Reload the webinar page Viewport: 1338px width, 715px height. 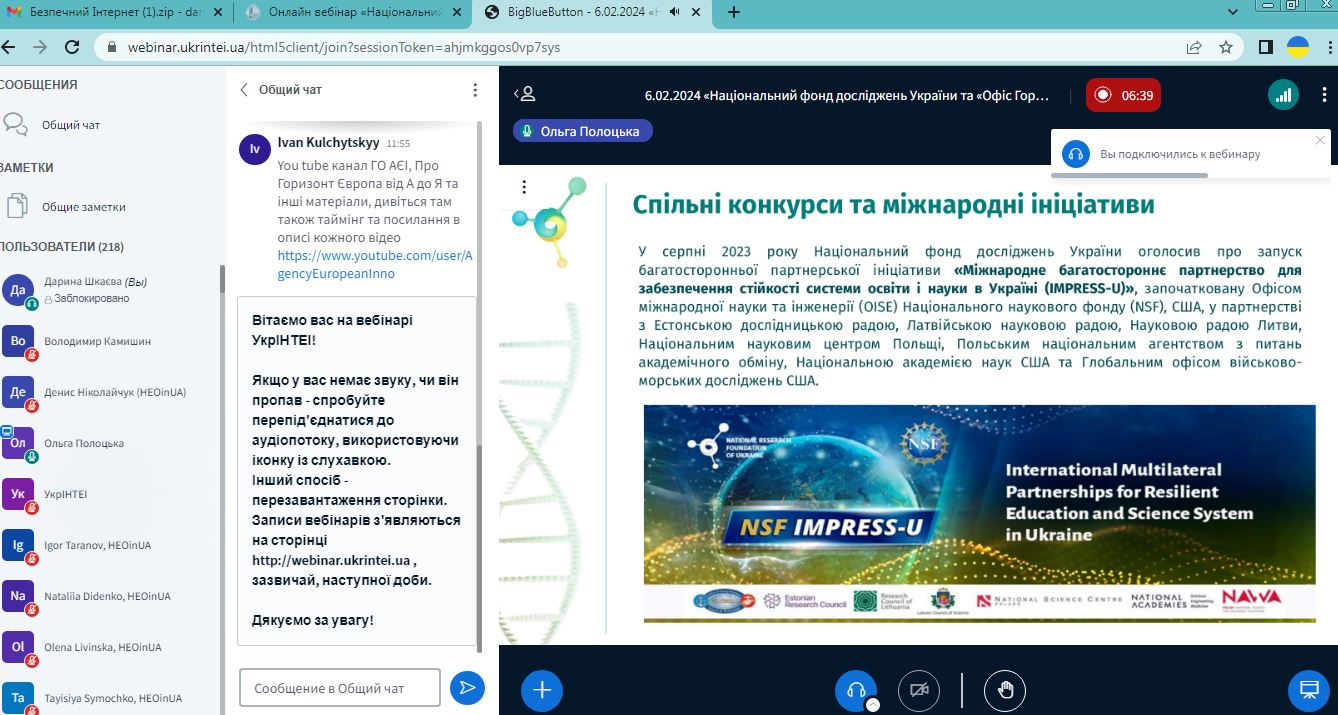(72, 47)
